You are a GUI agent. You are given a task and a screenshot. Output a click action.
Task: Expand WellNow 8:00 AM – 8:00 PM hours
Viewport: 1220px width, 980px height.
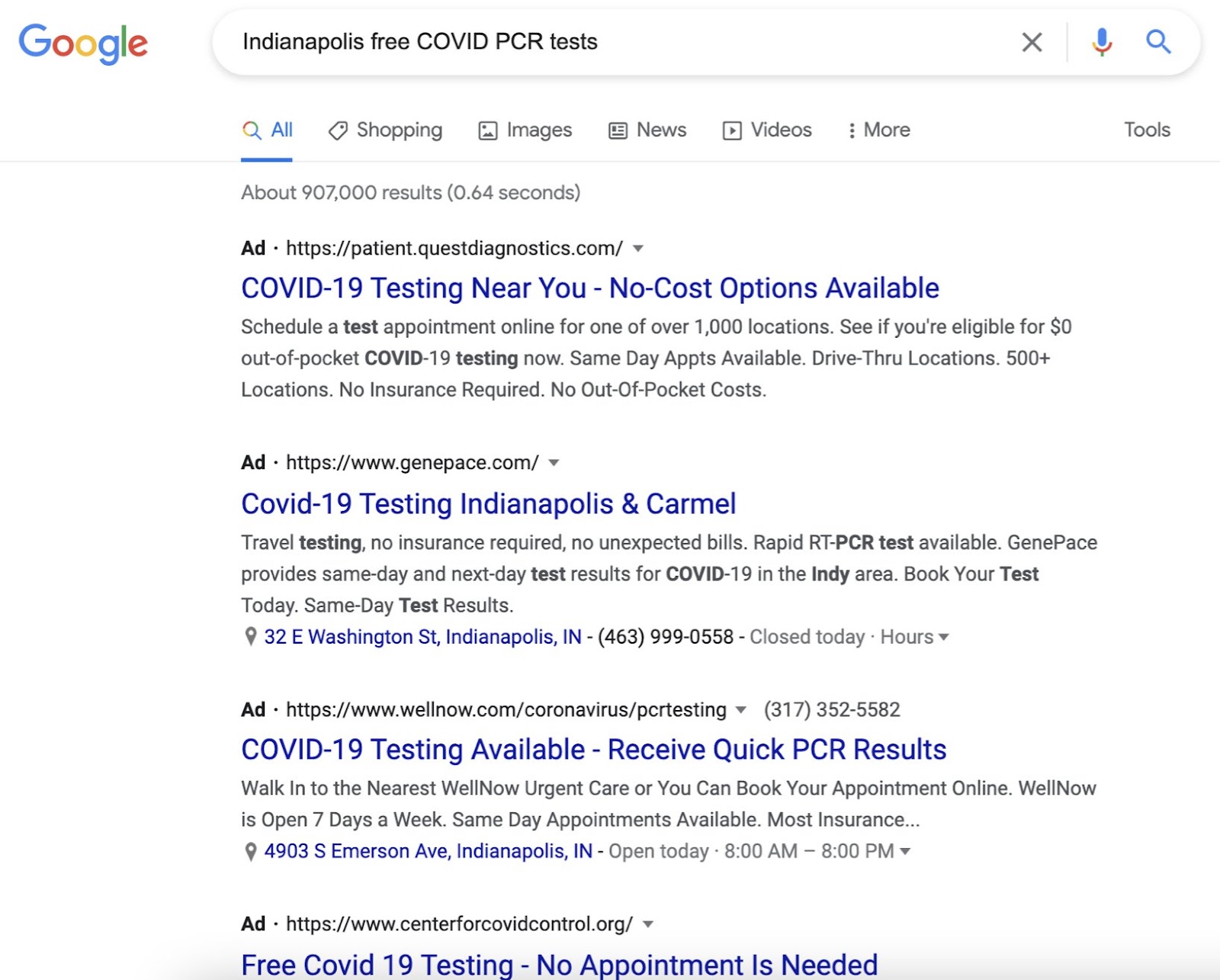817,851
